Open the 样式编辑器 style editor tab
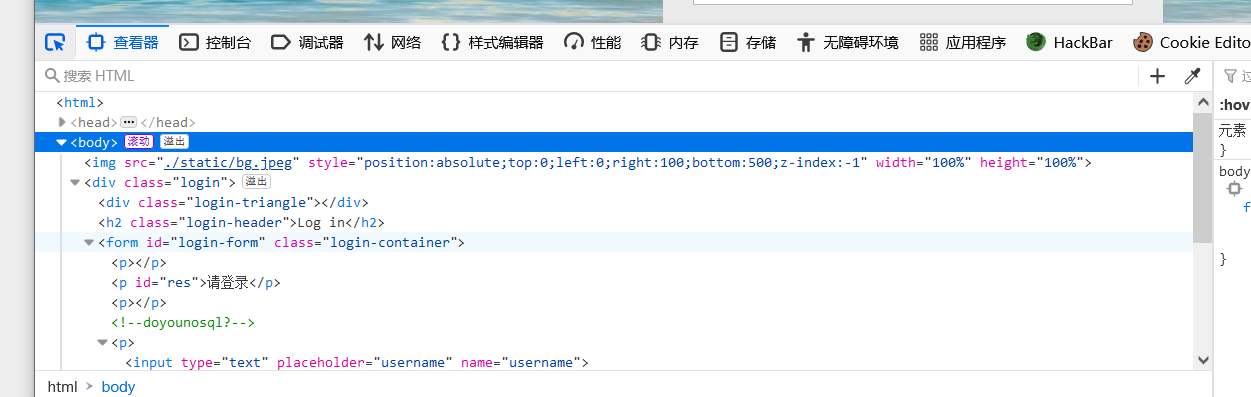This screenshot has height=397, width=1251. 492,42
